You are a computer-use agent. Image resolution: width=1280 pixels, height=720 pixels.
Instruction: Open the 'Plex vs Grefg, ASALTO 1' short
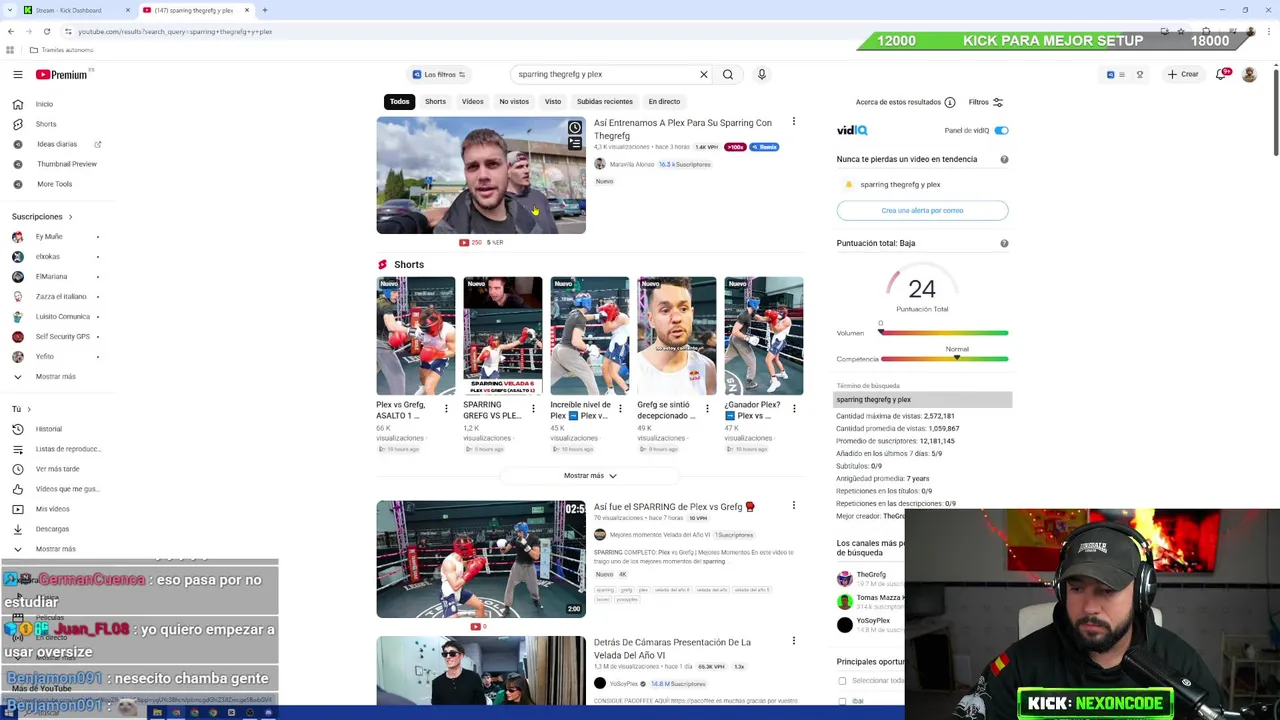(415, 336)
